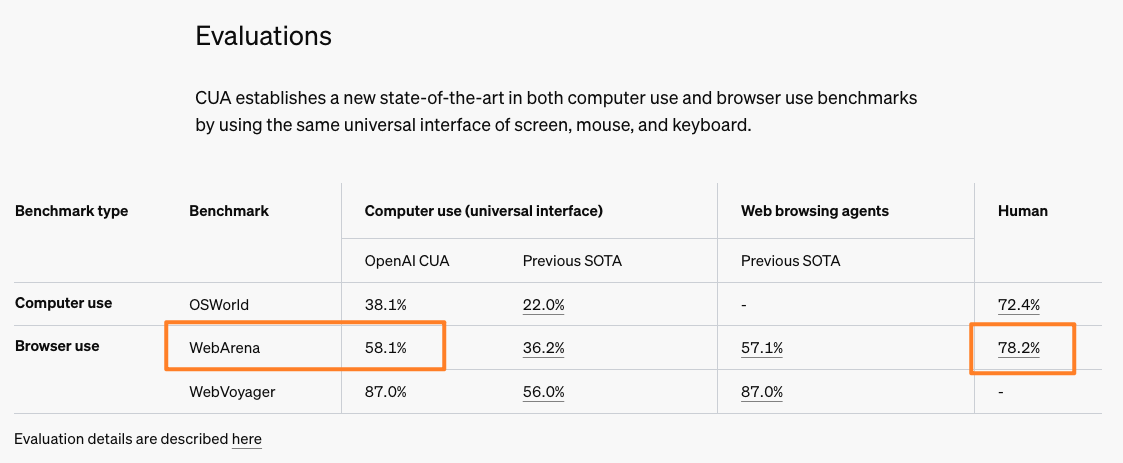Click the 36.2% WebArena previous SOTA link
Screen dimensions: 1123x463
click(x=543, y=348)
